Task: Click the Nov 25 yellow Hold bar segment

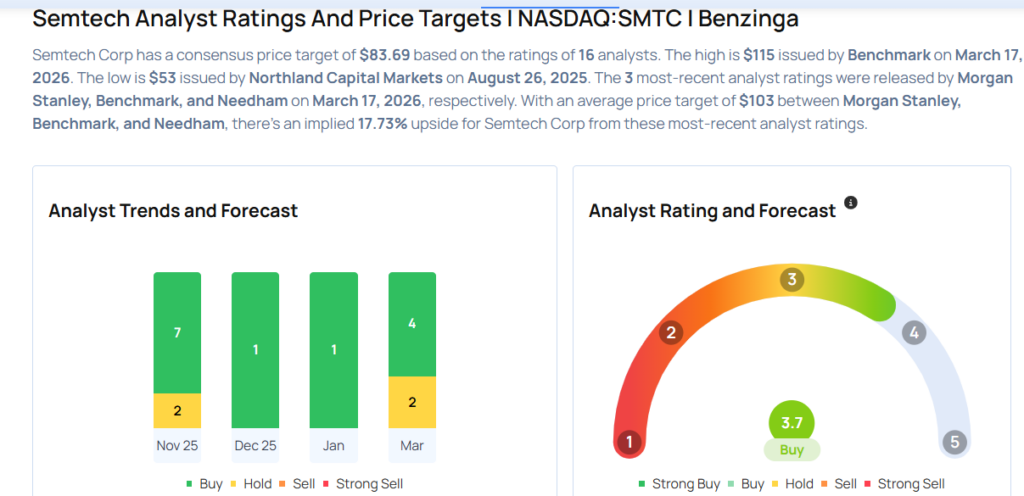Action: pos(177,410)
